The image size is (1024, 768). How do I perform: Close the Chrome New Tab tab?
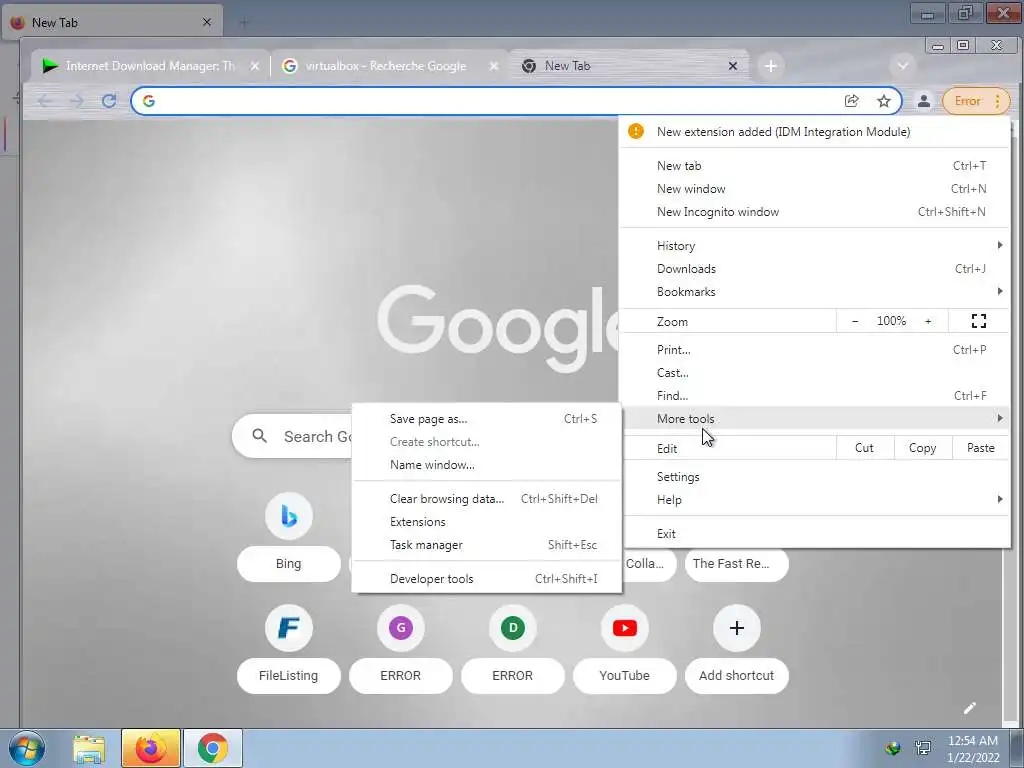(x=733, y=66)
